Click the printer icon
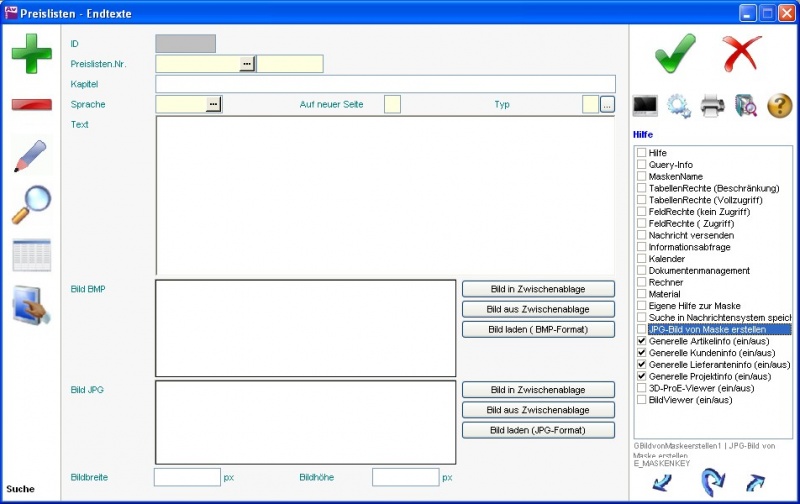Viewport: 800px width, 504px height. click(711, 105)
